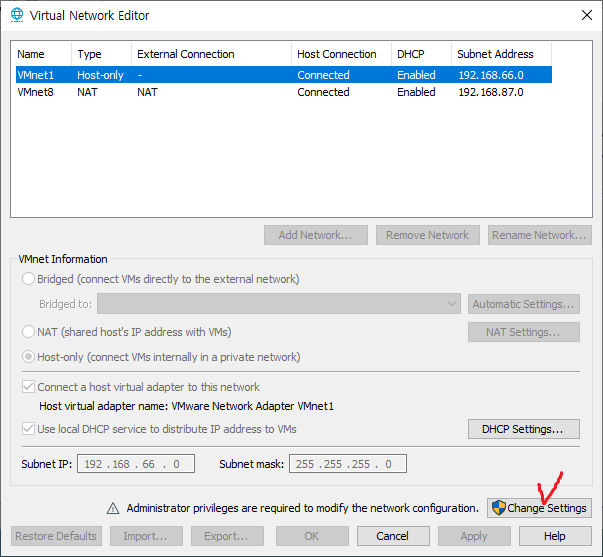Click the Virtual Network Editor globe icon
Viewport: 603px width, 557px height.
[x=17, y=15]
